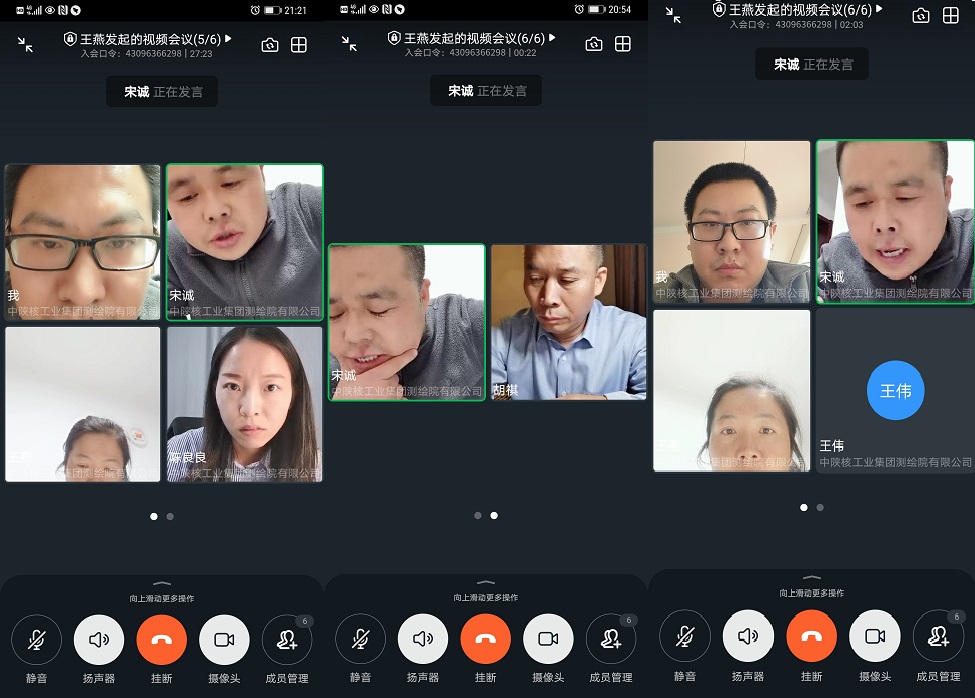Expand the 向上滑动更多操作 handle in the middle screen

(x=486, y=583)
